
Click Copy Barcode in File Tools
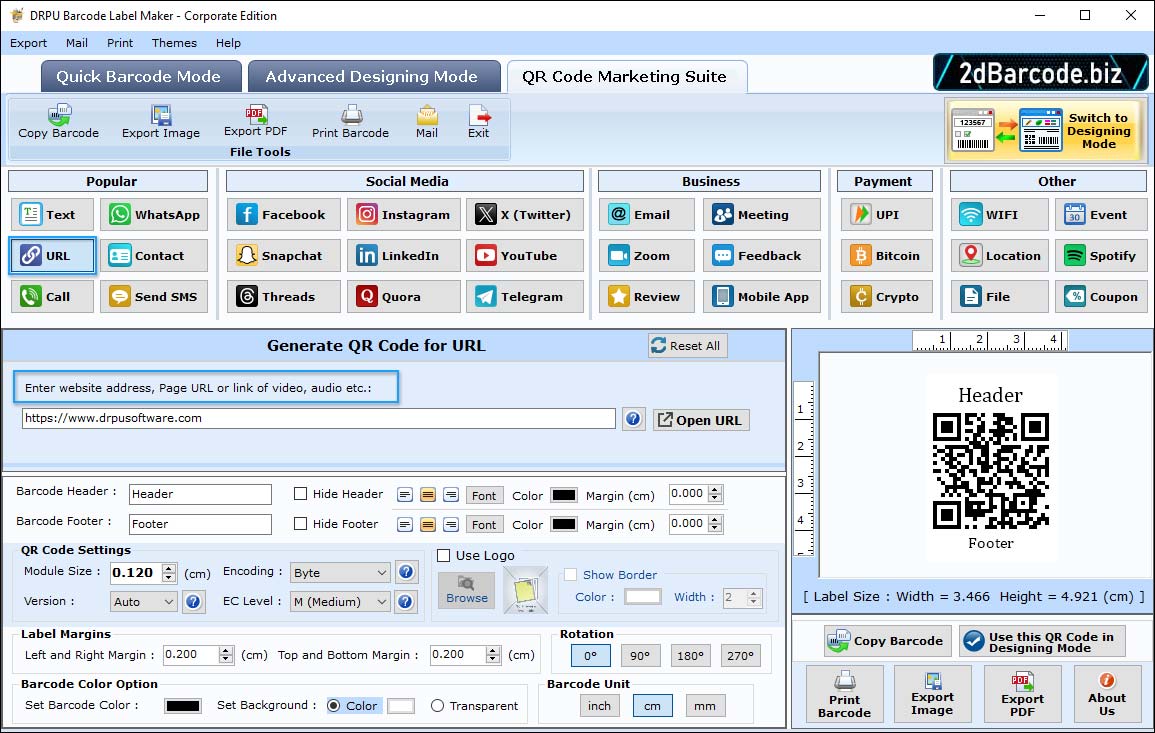click(x=59, y=122)
